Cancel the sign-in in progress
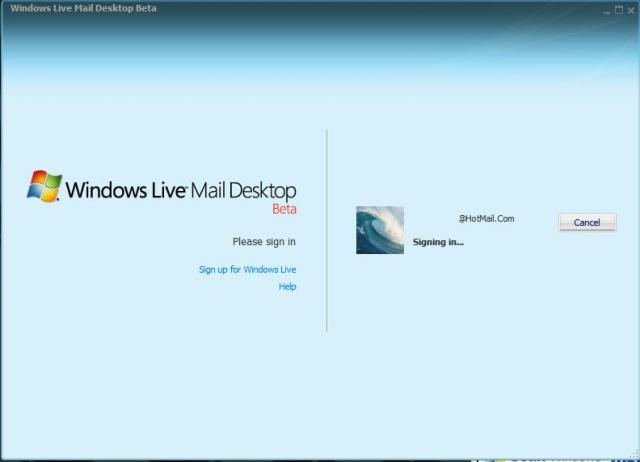Screen dimensions: 640x462 [x=587, y=222]
